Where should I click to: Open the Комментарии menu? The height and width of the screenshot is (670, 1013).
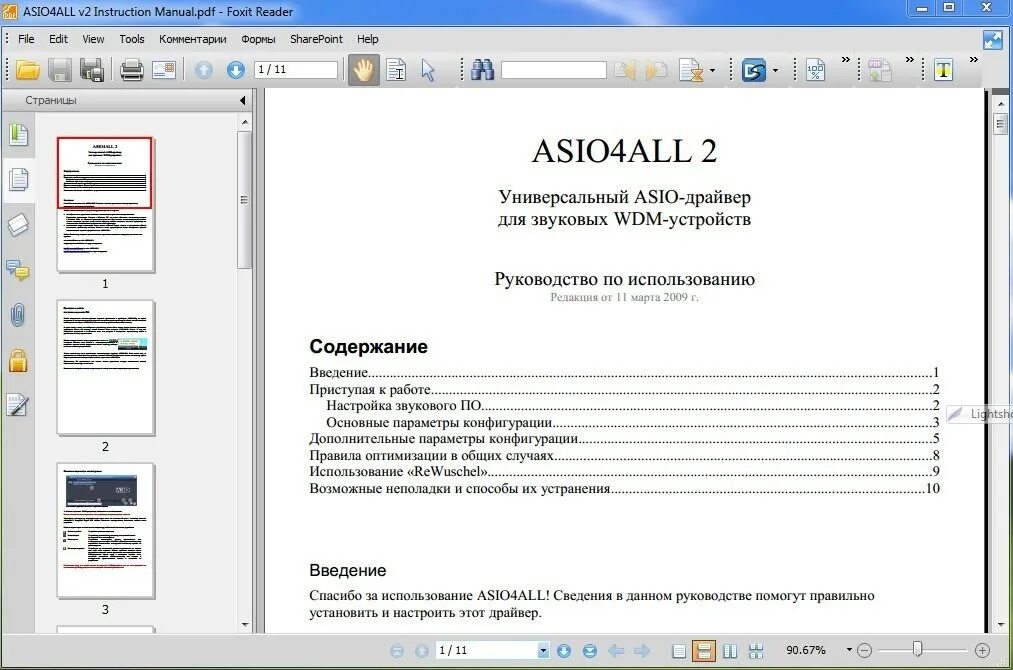pos(193,39)
